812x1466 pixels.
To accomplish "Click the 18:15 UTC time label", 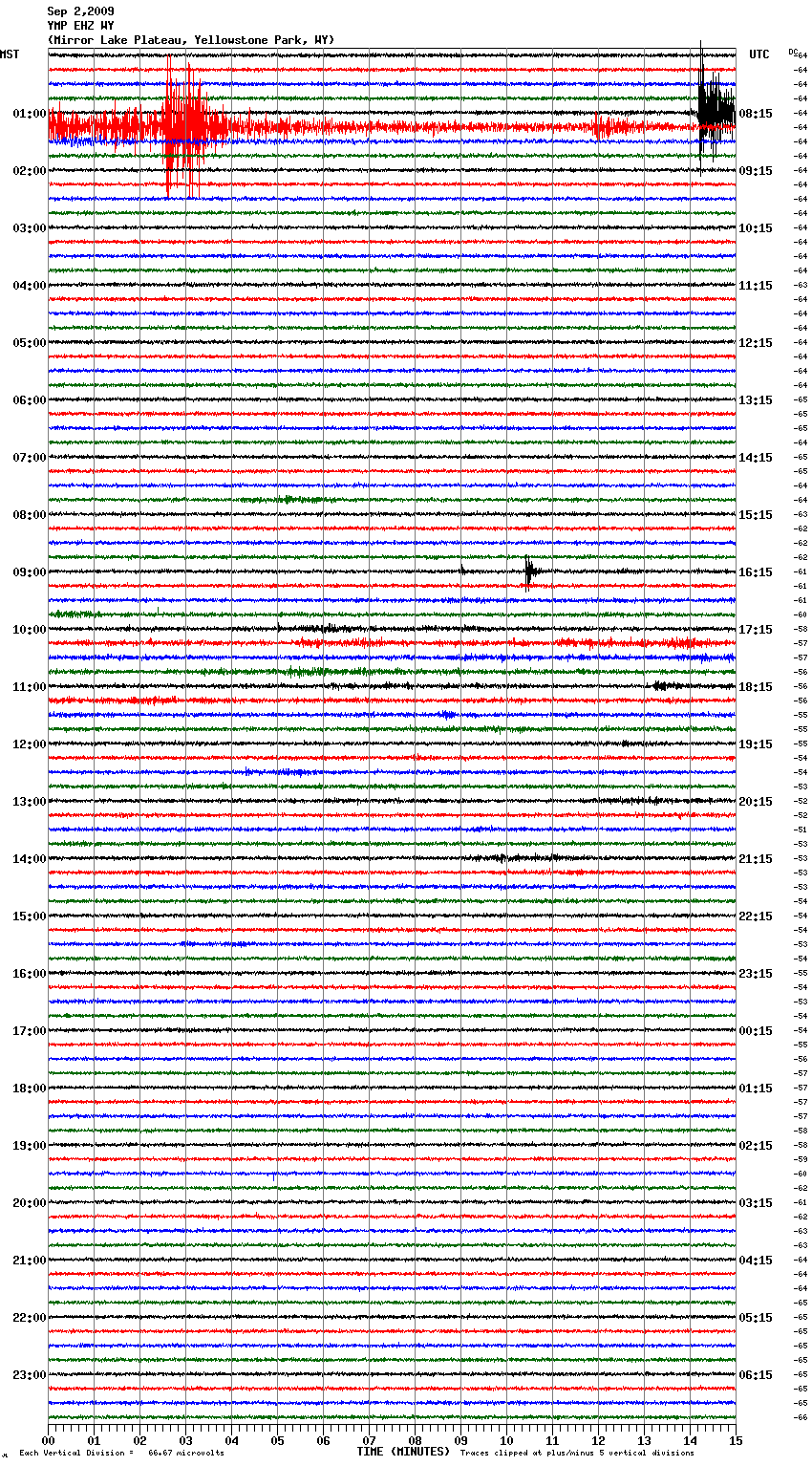I will [756, 687].
